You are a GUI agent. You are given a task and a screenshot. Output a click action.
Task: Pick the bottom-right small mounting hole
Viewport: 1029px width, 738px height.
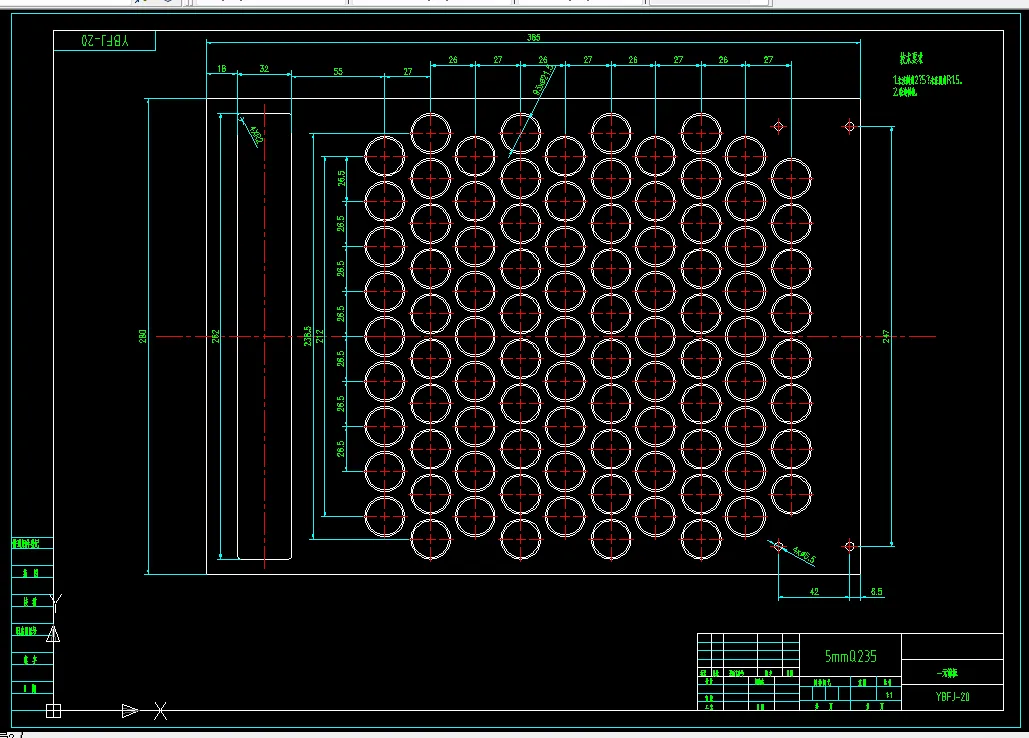(849, 546)
